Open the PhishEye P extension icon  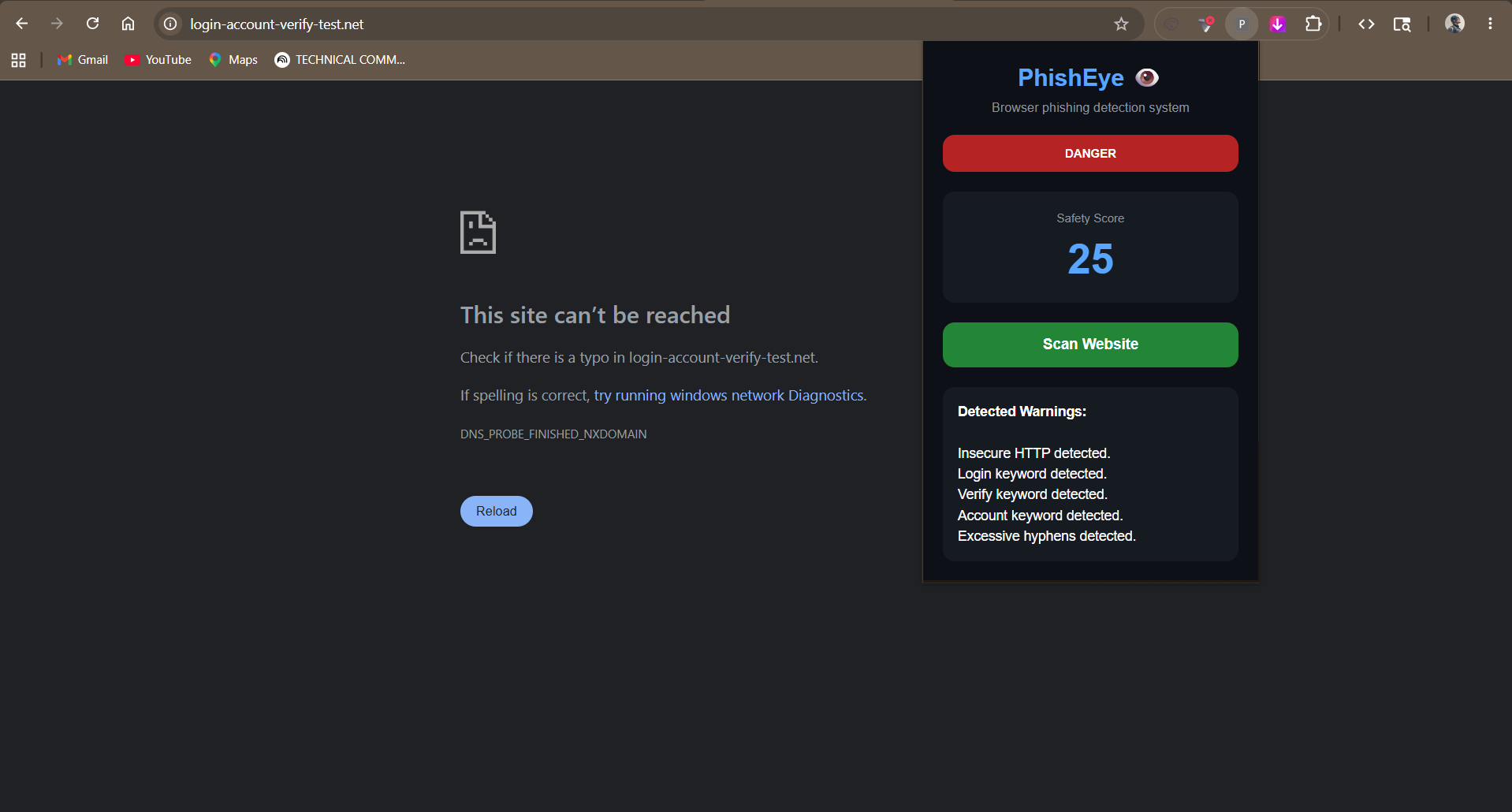point(1242,24)
